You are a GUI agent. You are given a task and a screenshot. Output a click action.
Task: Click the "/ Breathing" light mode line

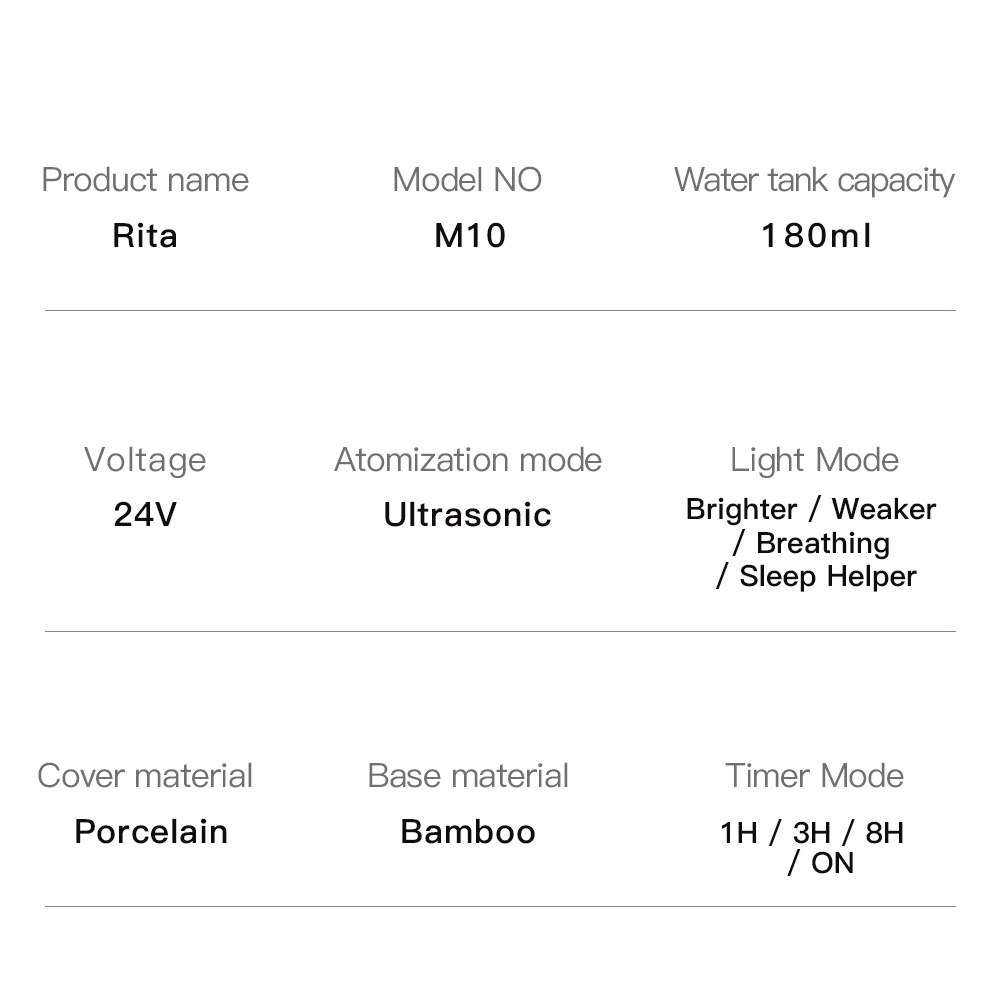pos(811,543)
